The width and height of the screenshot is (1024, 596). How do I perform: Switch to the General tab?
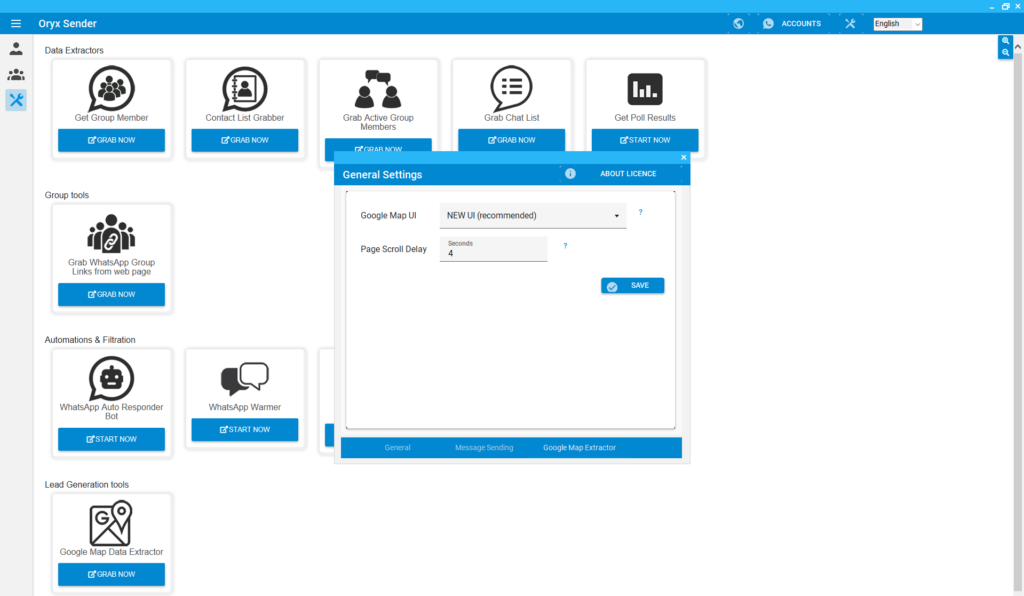[x=397, y=448]
